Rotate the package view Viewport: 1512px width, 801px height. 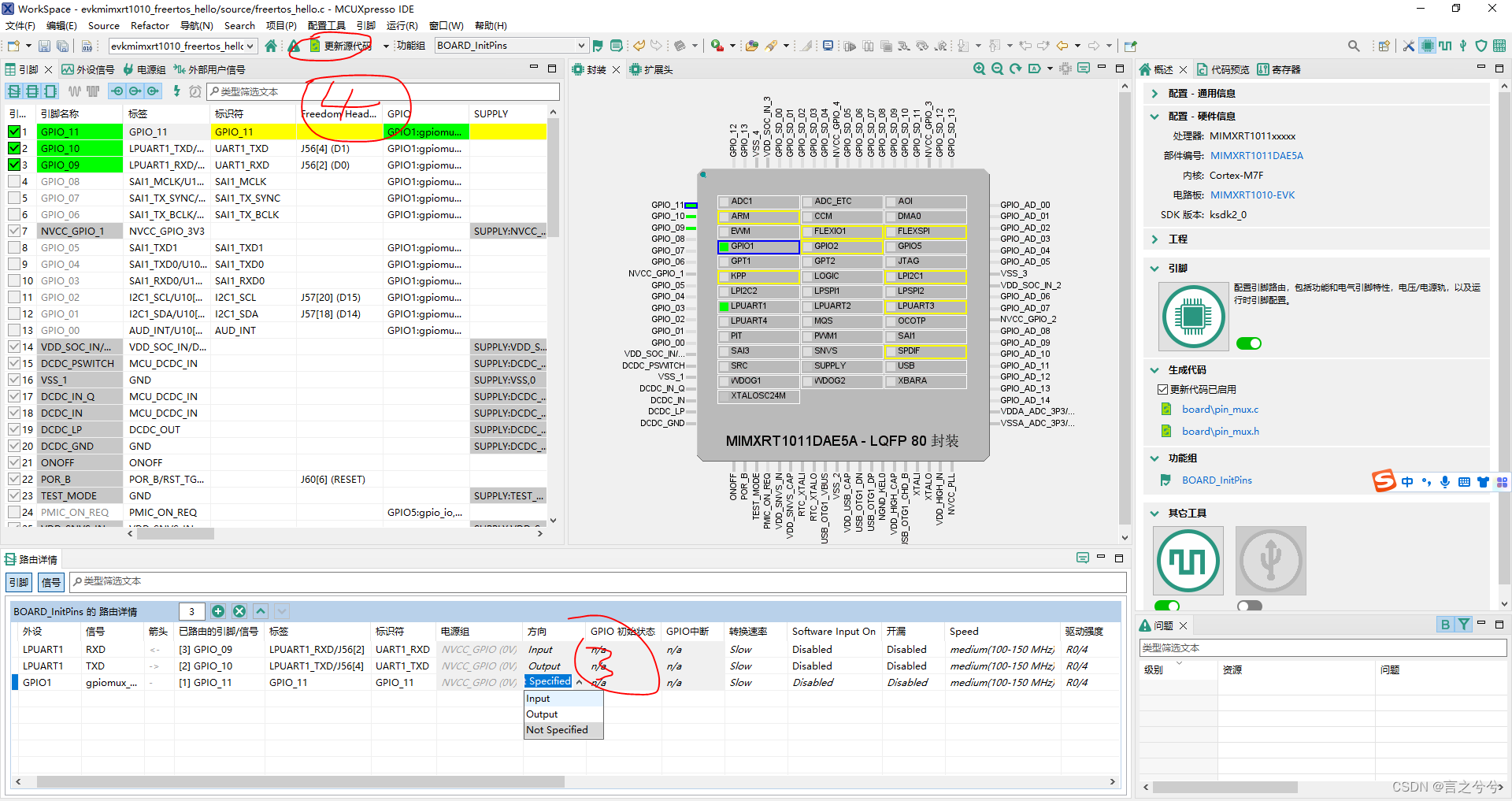click(1016, 69)
